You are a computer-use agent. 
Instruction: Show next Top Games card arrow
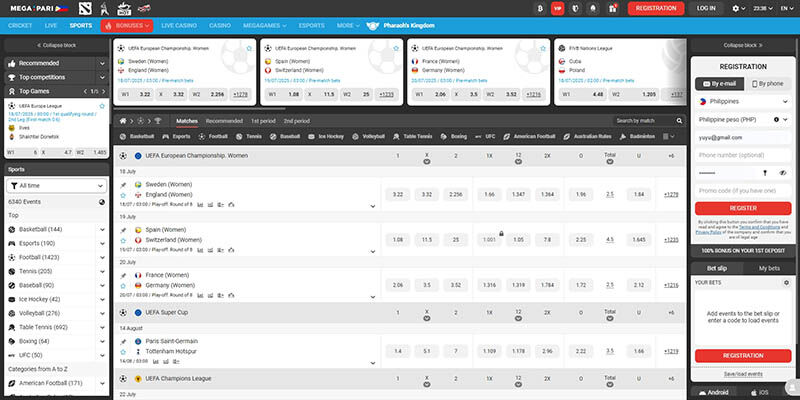pyautogui.click(x=104, y=91)
